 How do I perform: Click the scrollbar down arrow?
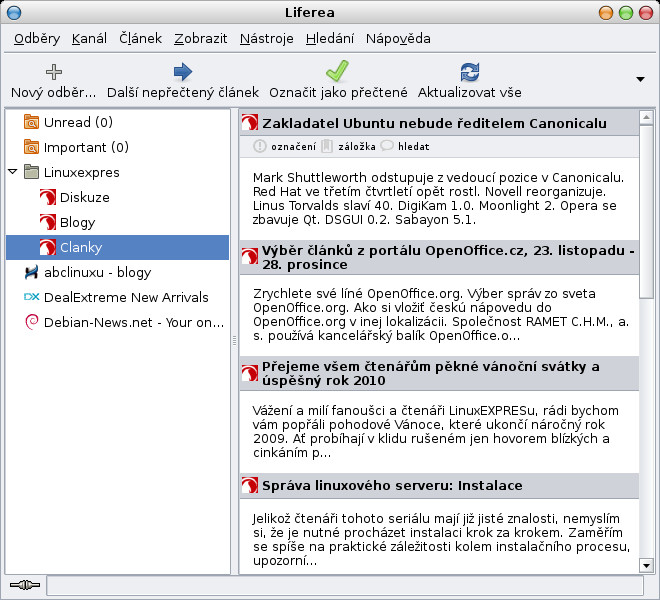[646, 565]
